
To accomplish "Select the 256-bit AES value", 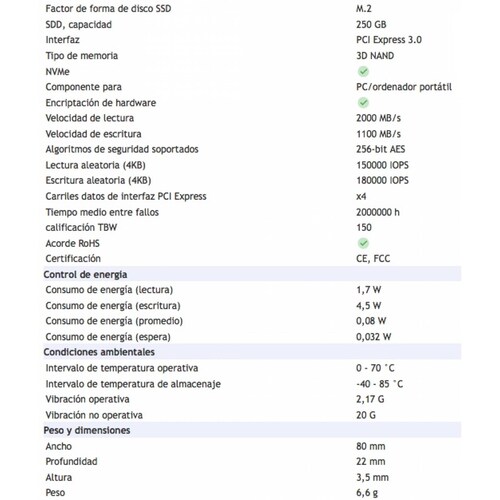I will (380, 149).
